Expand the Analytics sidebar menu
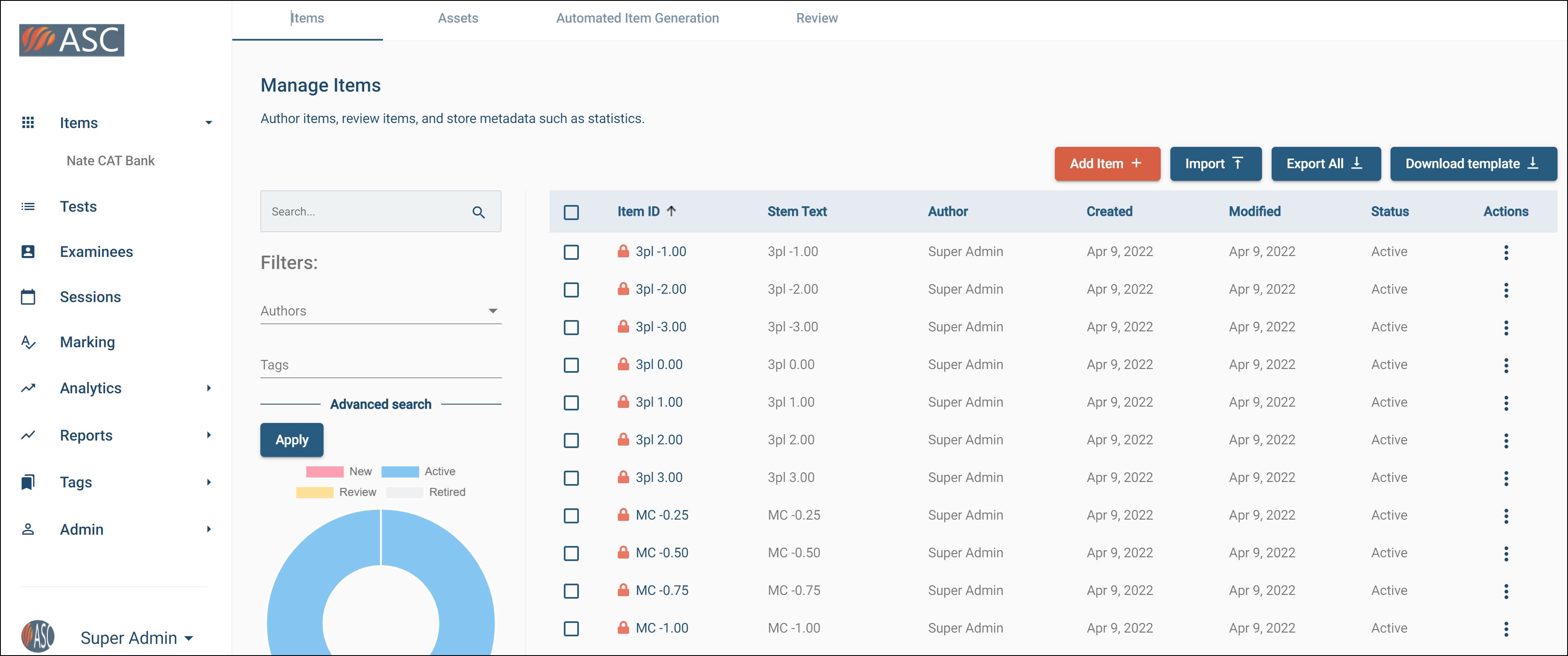This screenshot has width=1568, height=656. 209,388
